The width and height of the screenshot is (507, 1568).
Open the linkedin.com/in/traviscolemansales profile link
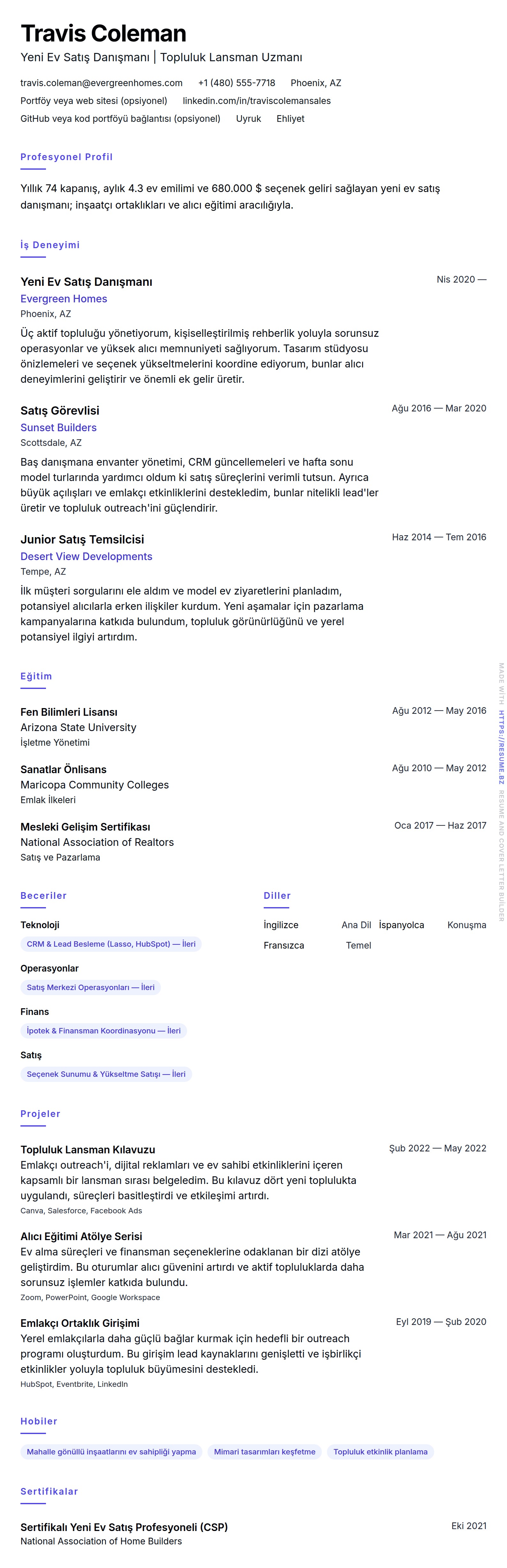coord(257,100)
